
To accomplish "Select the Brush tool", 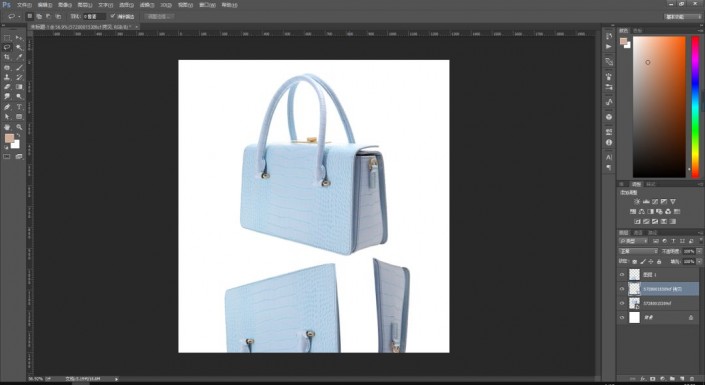I will click(x=19, y=67).
